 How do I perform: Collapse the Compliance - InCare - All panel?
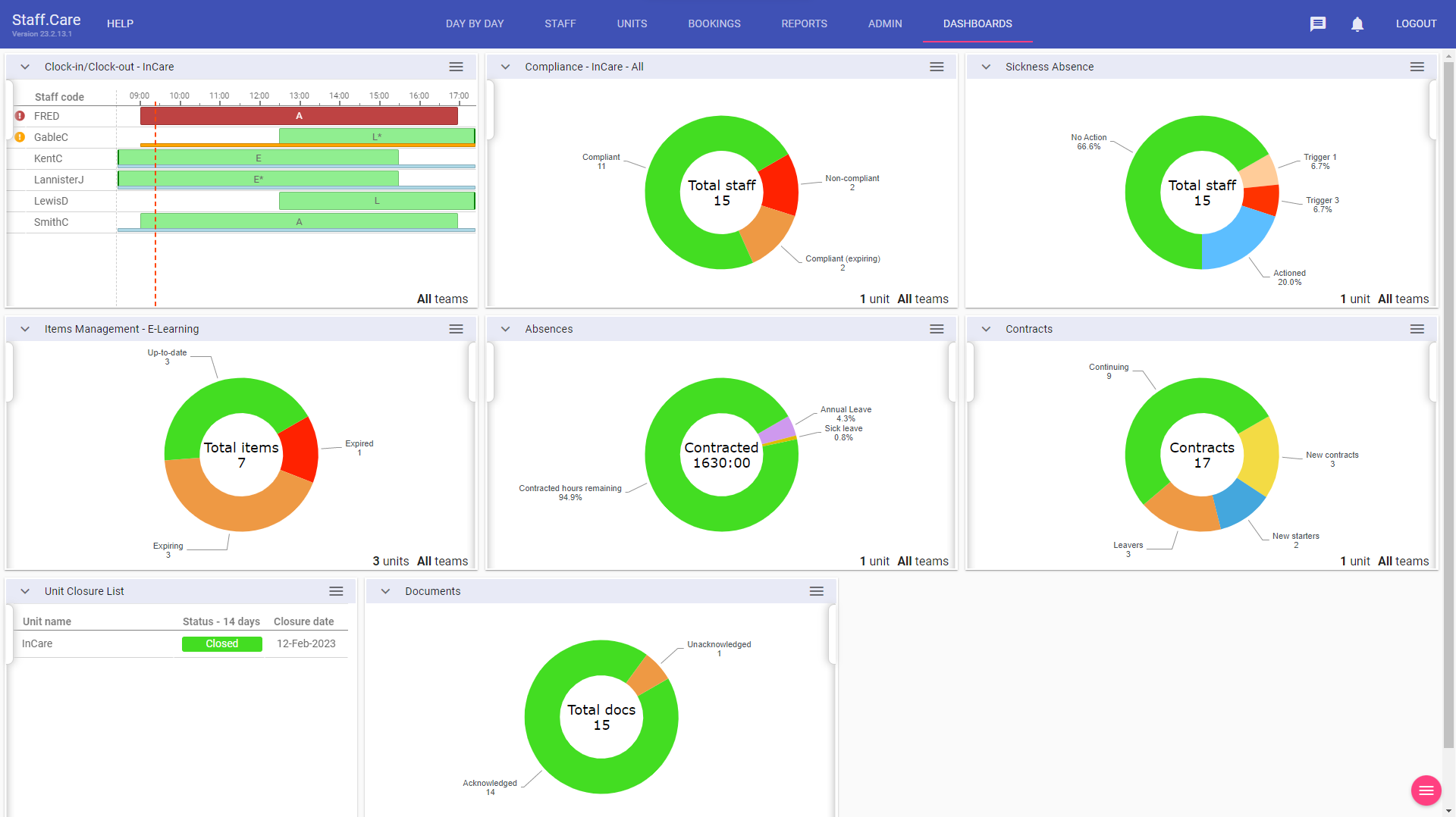(x=505, y=67)
